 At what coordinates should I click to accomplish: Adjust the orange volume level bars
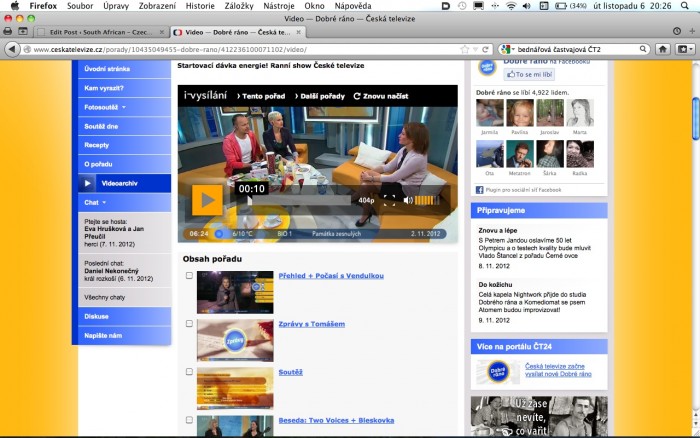pyautogui.click(x=427, y=200)
